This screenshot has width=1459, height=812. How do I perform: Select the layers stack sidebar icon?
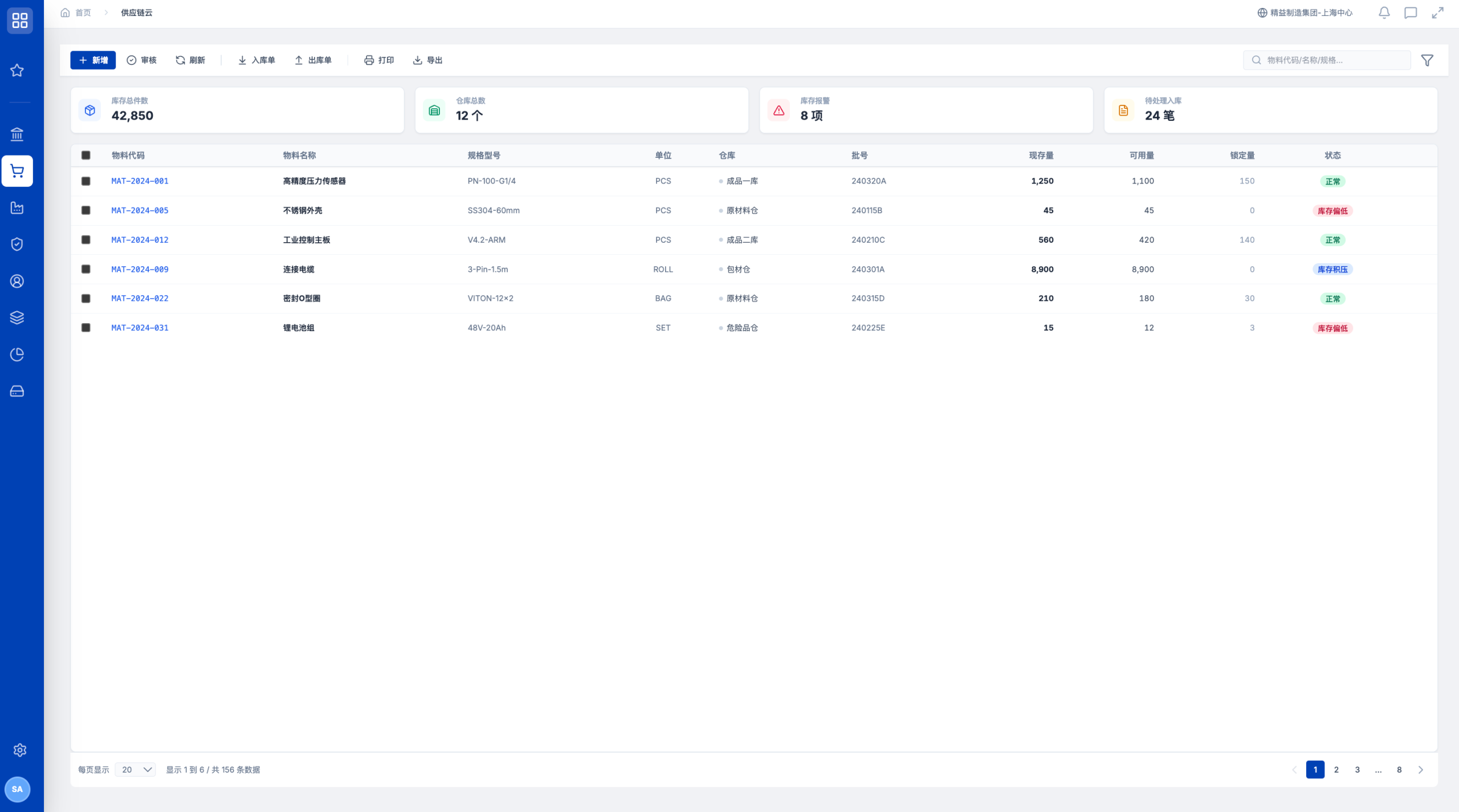(17, 317)
